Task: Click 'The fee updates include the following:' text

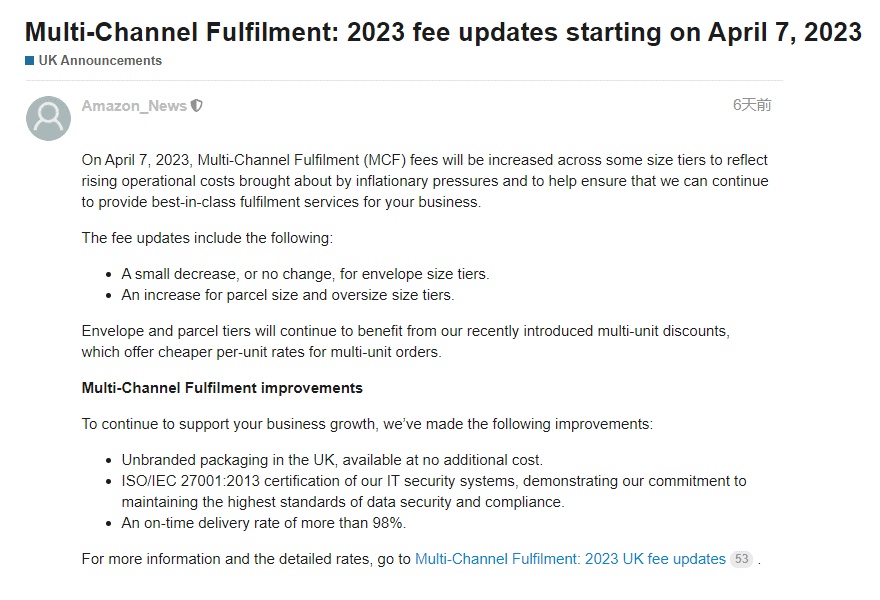Action: pyautogui.click(x=207, y=238)
